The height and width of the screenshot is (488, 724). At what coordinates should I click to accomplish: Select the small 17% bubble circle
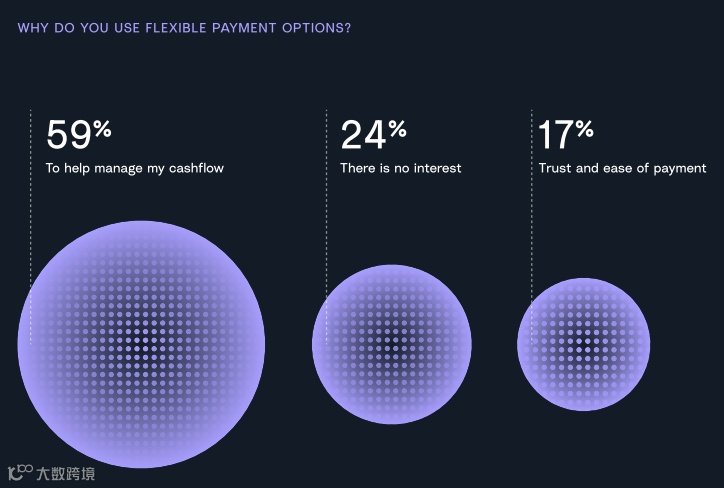pyautogui.click(x=583, y=344)
